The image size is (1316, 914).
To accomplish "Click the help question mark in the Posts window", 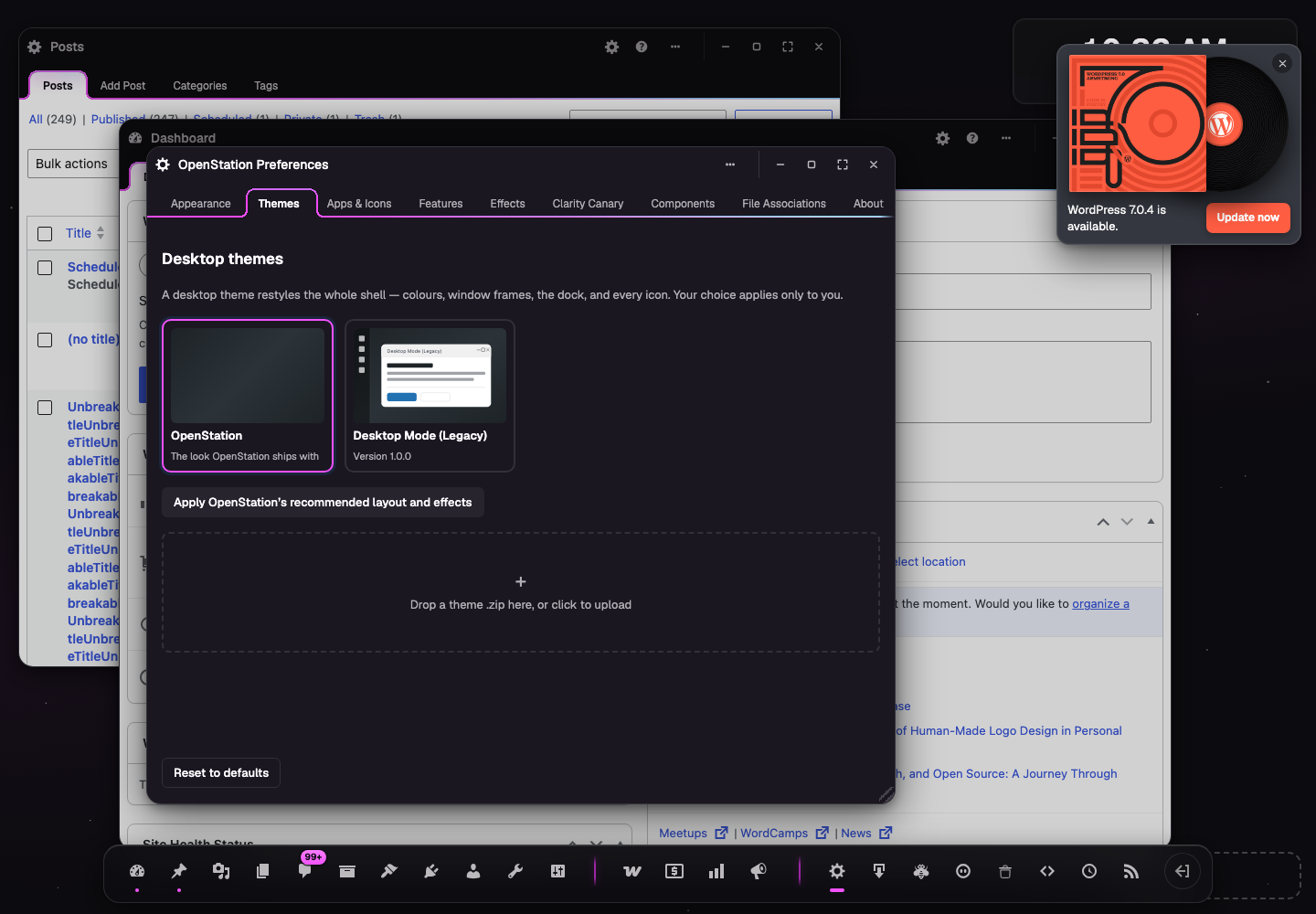I will pyautogui.click(x=642, y=47).
